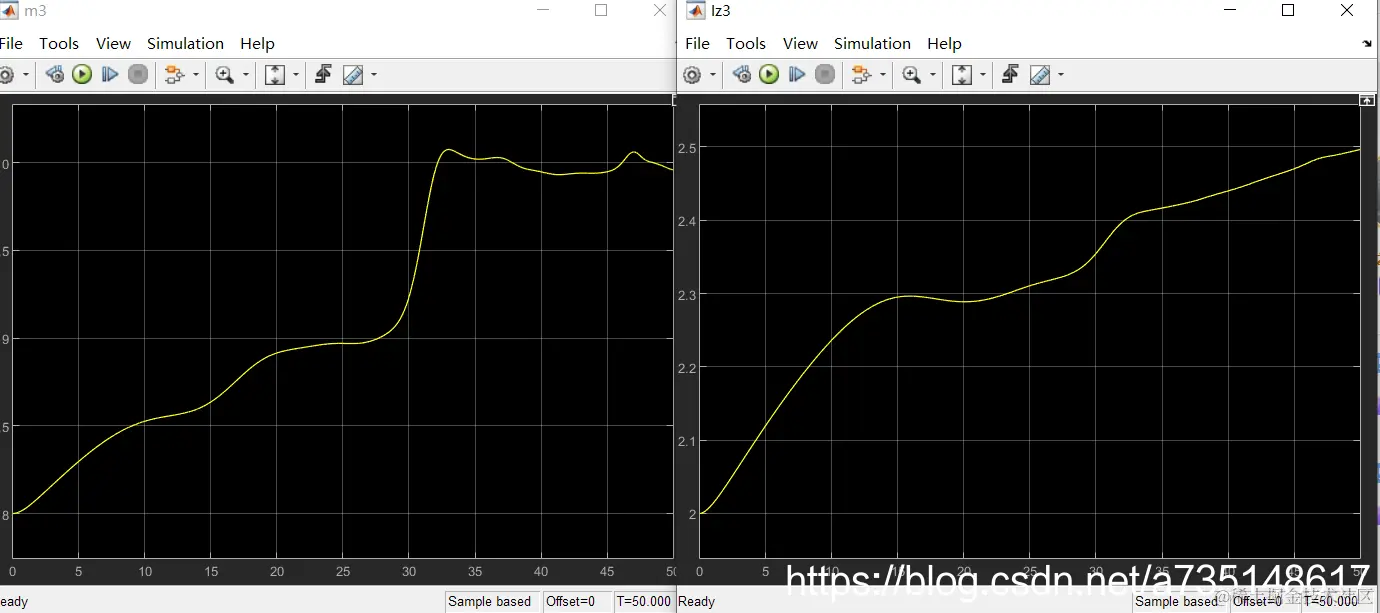Click Scale Axes Limits icon in m3
Screen dimensions: 1380x613
pyautogui.click(x=275, y=74)
